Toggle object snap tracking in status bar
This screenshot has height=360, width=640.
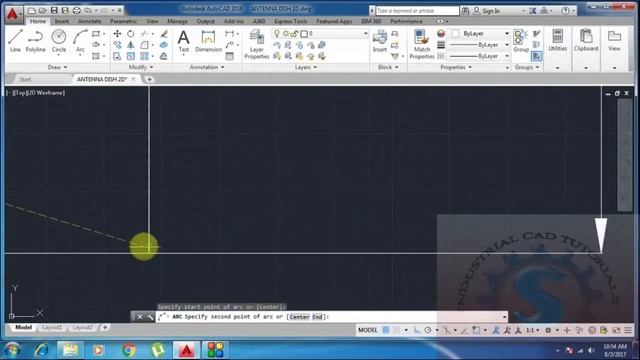464,330
